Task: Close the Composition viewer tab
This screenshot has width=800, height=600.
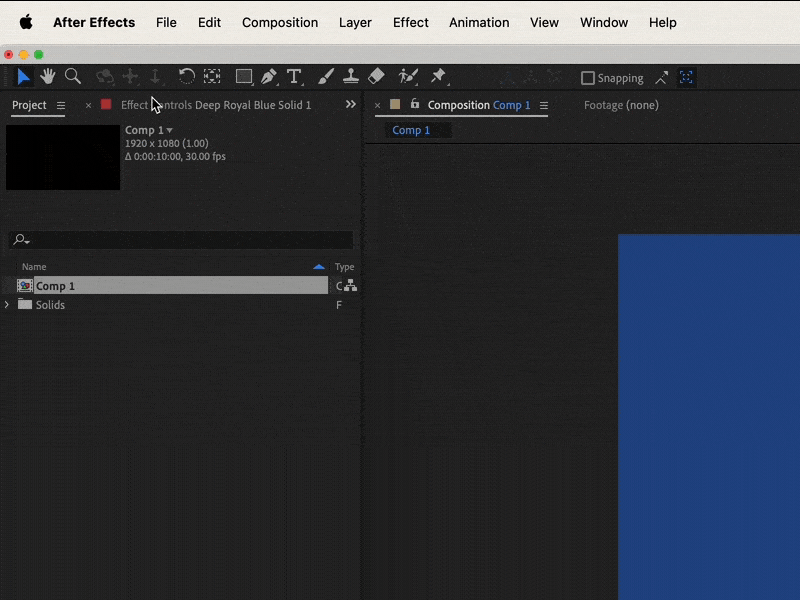Action: (378, 106)
